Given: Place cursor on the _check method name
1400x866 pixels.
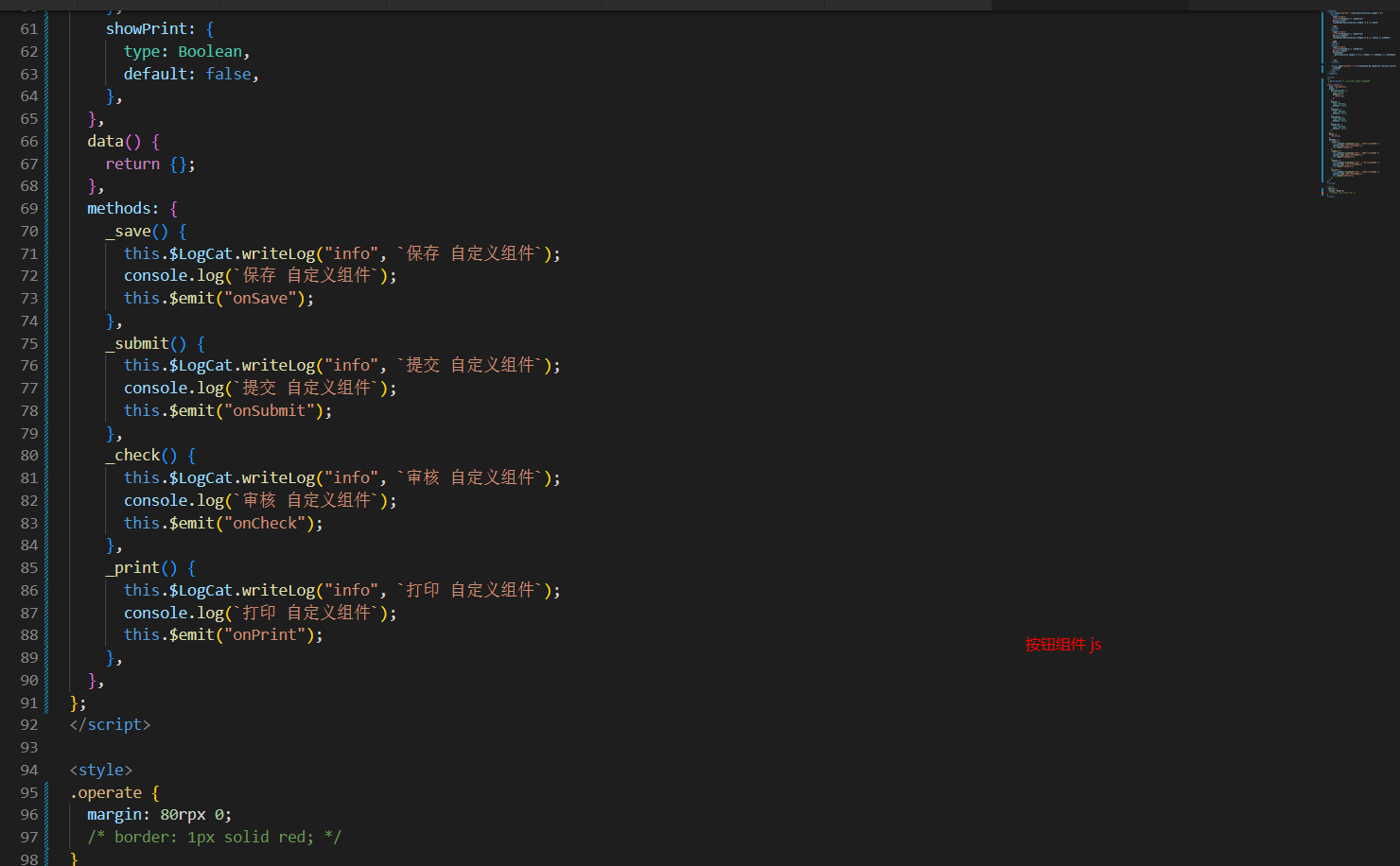Looking at the screenshot, I should (x=132, y=456).
